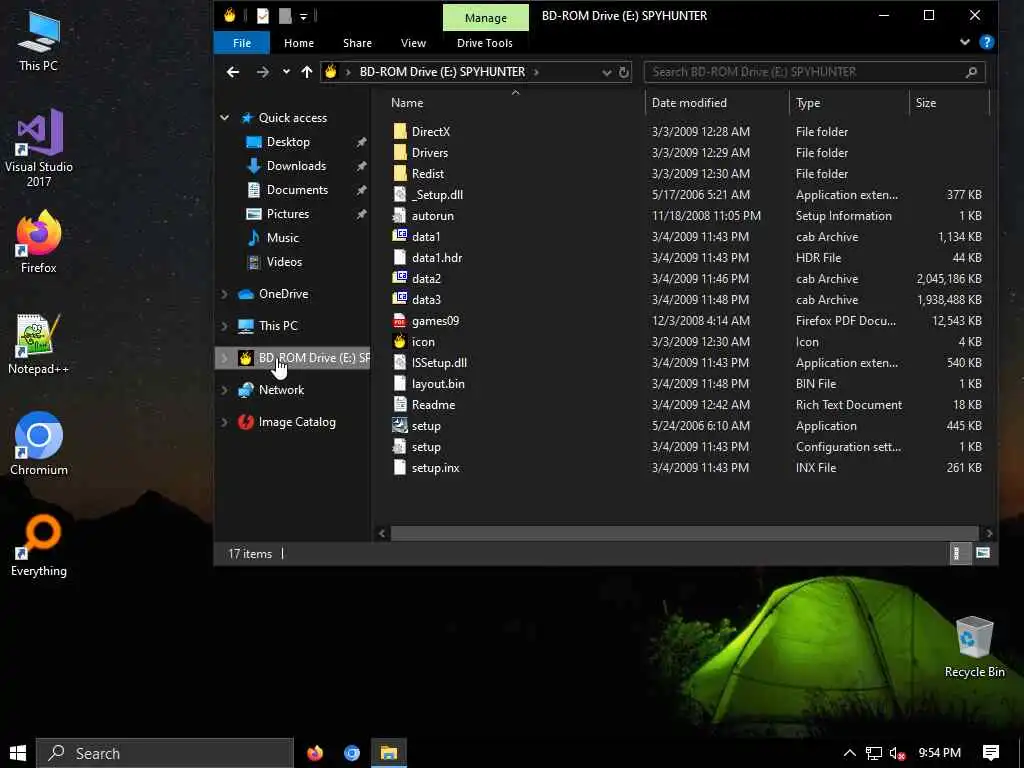This screenshot has height=768, width=1024.
Task: Click New folder icon in title bar
Action: tap(285, 16)
